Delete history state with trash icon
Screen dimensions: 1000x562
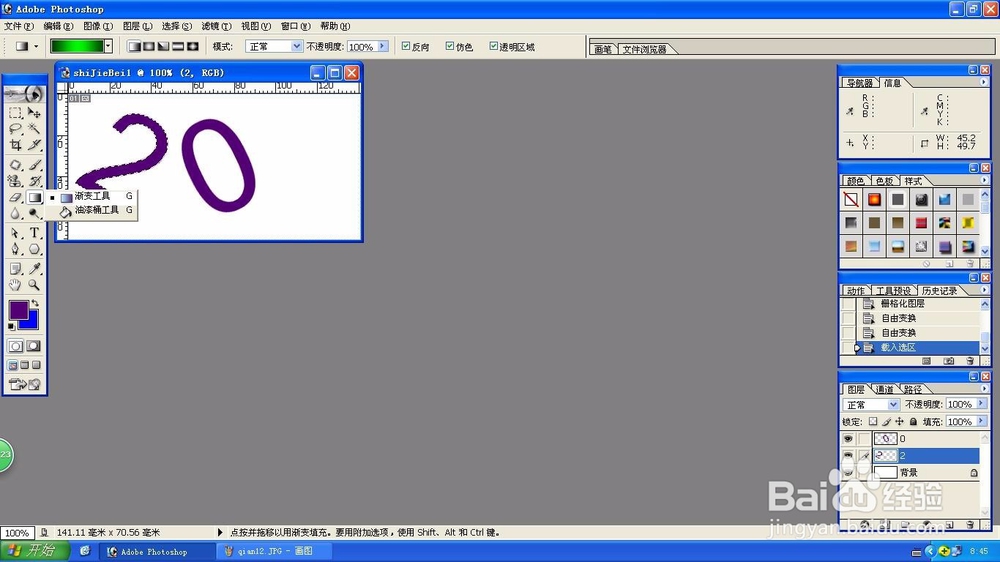[970, 361]
